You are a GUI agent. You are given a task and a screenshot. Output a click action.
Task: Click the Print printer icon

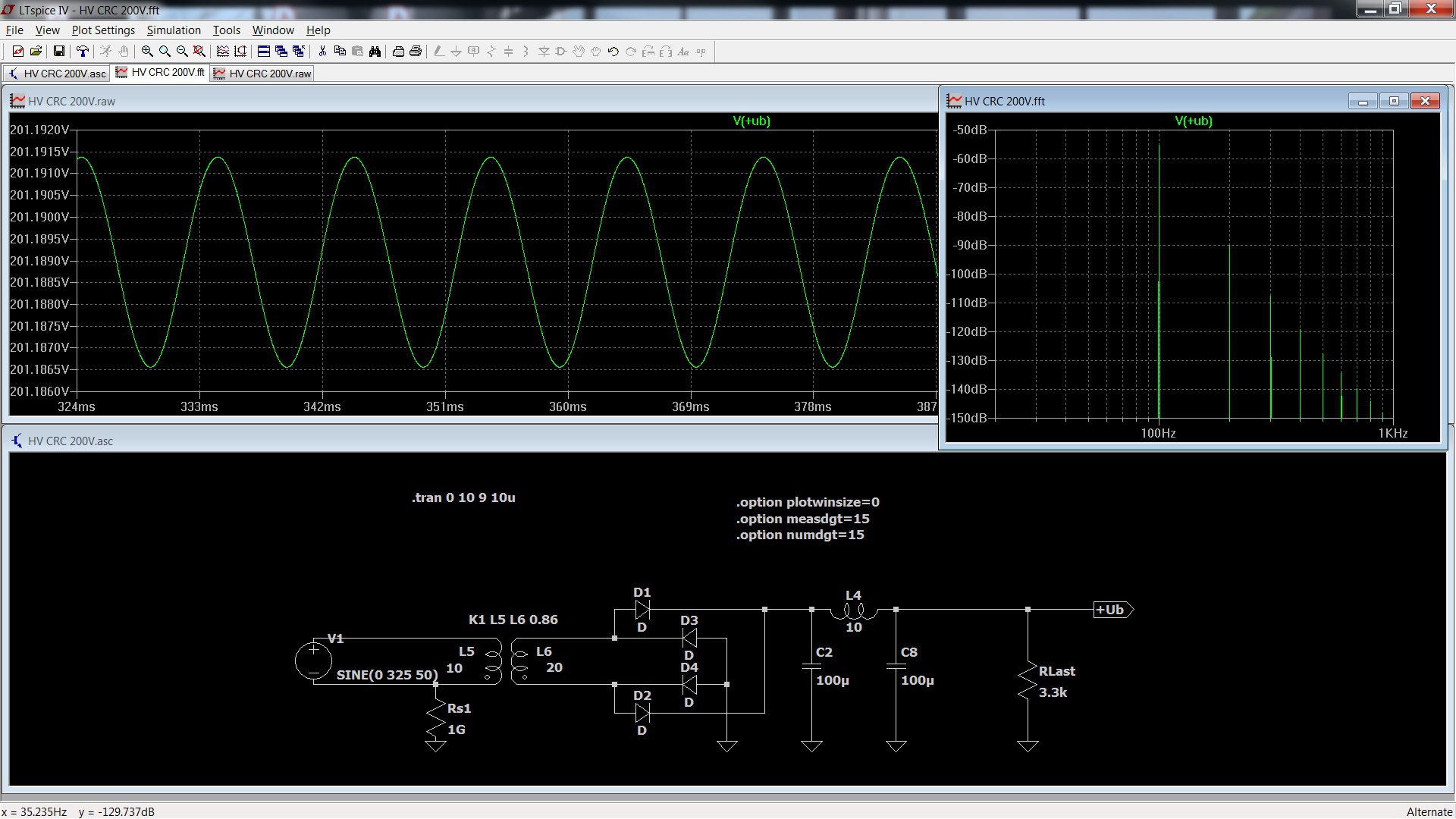(x=416, y=52)
